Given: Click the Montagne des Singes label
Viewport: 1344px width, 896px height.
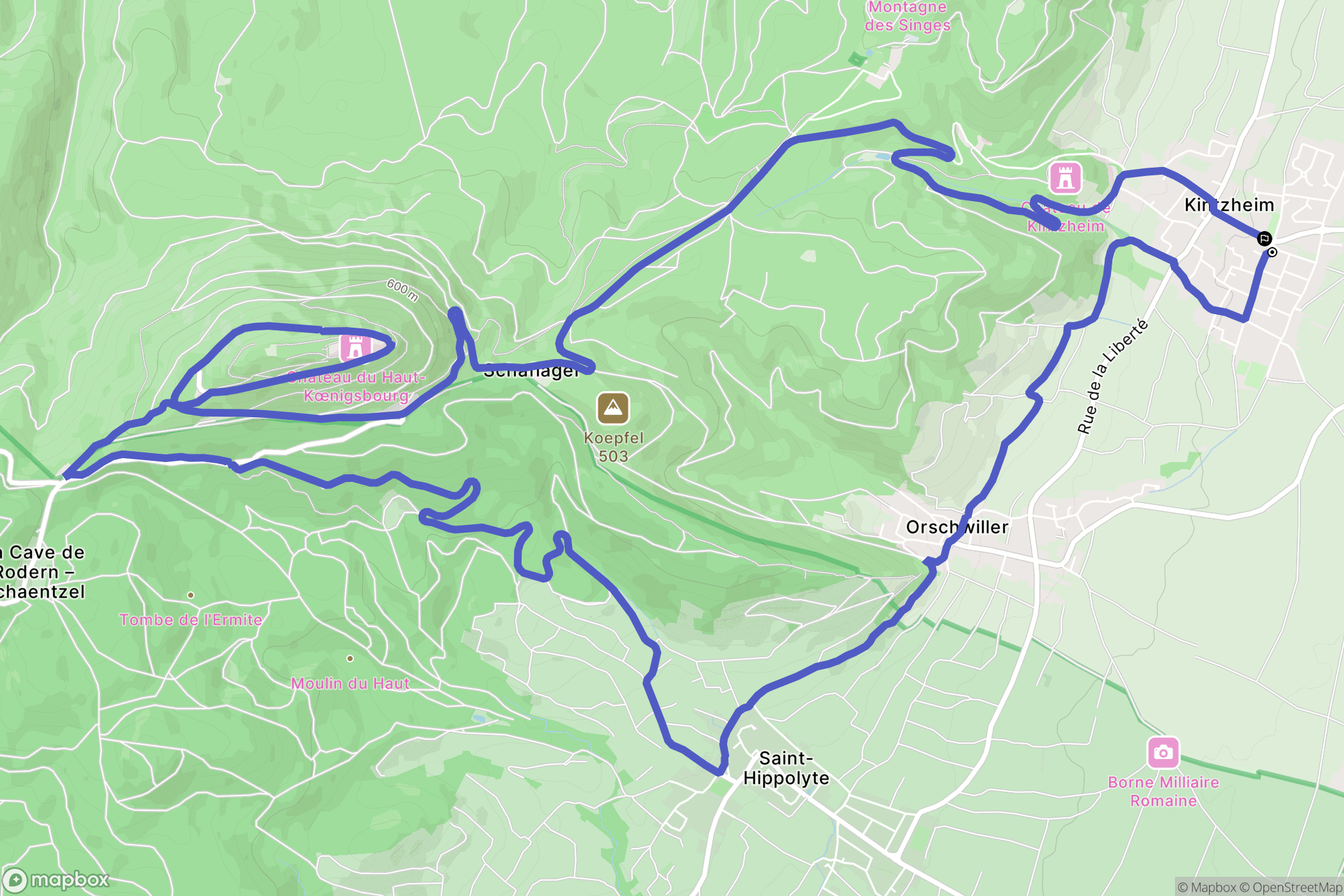Looking at the screenshot, I should [x=908, y=16].
